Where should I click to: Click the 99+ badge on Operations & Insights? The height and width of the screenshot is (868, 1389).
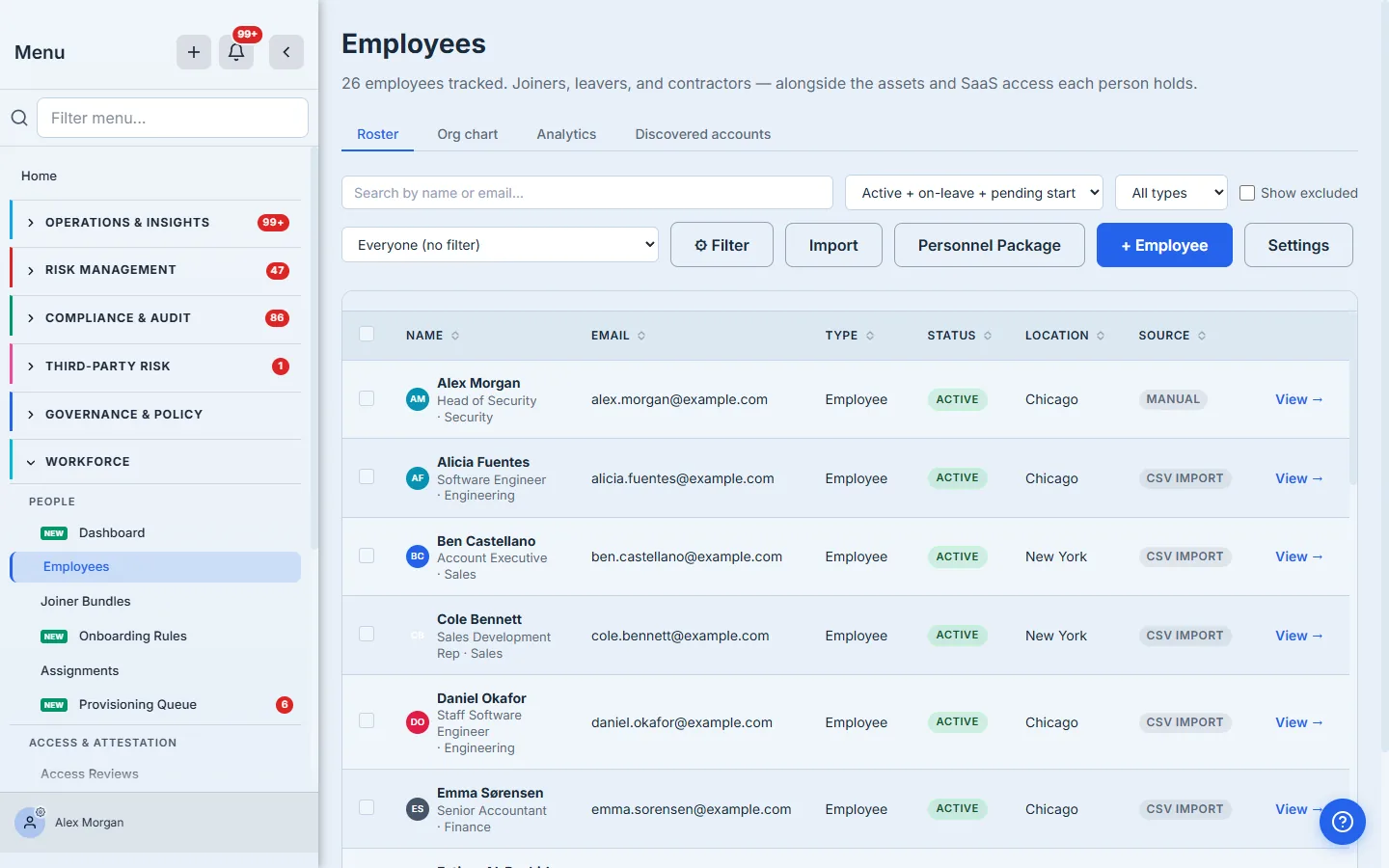tap(274, 223)
